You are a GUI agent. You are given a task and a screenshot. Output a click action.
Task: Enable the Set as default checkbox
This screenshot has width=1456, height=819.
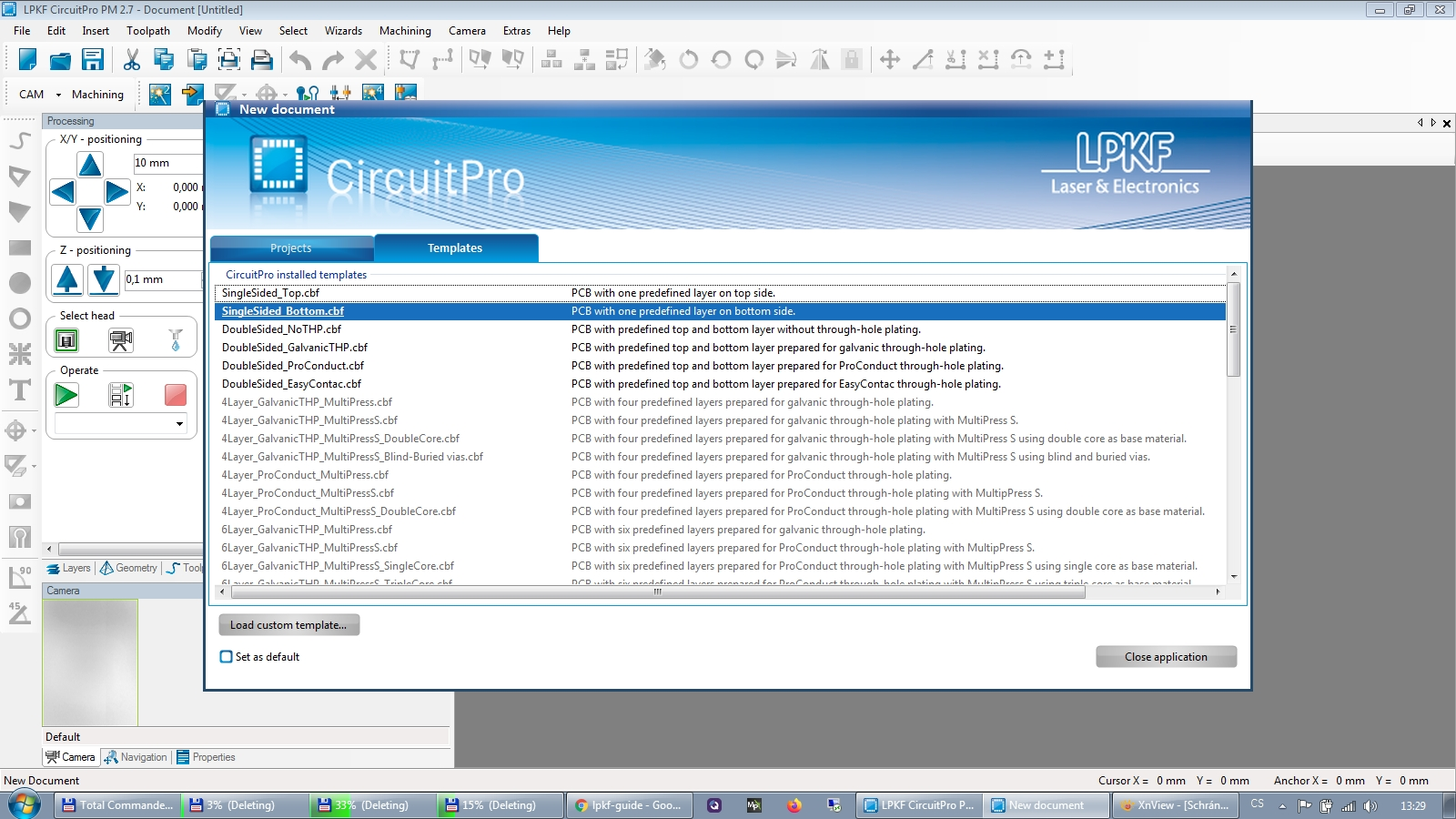(227, 656)
